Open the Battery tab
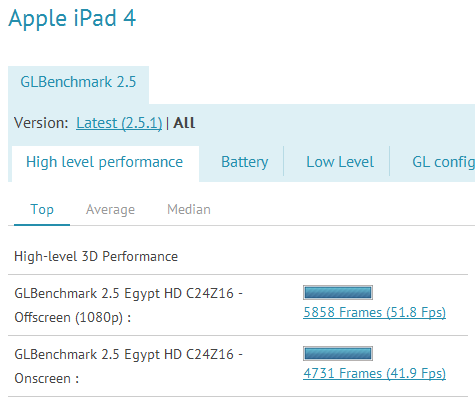This screenshot has width=475, height=401. pyautogui.click(x=245, y=162)
